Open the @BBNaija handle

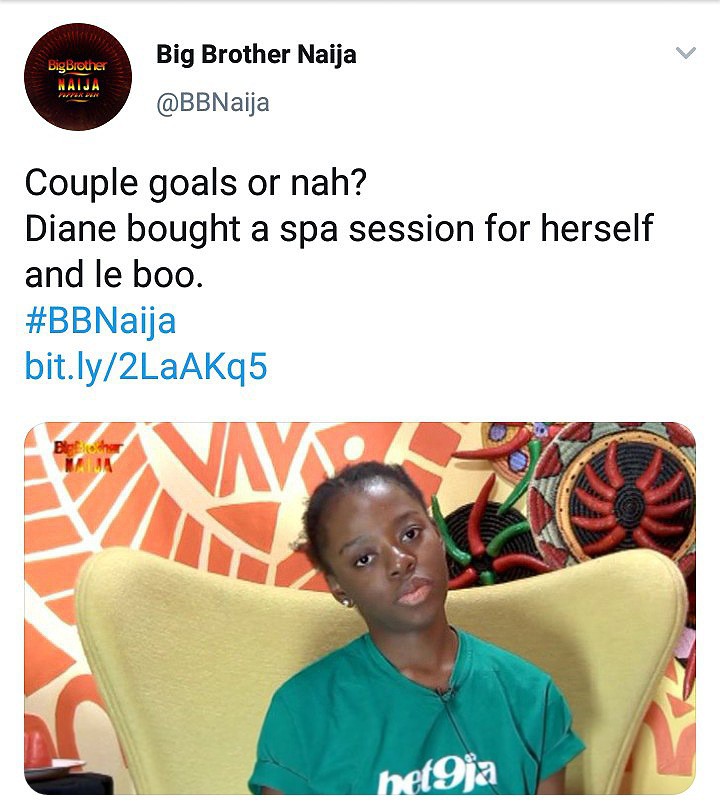click(x=212, y=102)
